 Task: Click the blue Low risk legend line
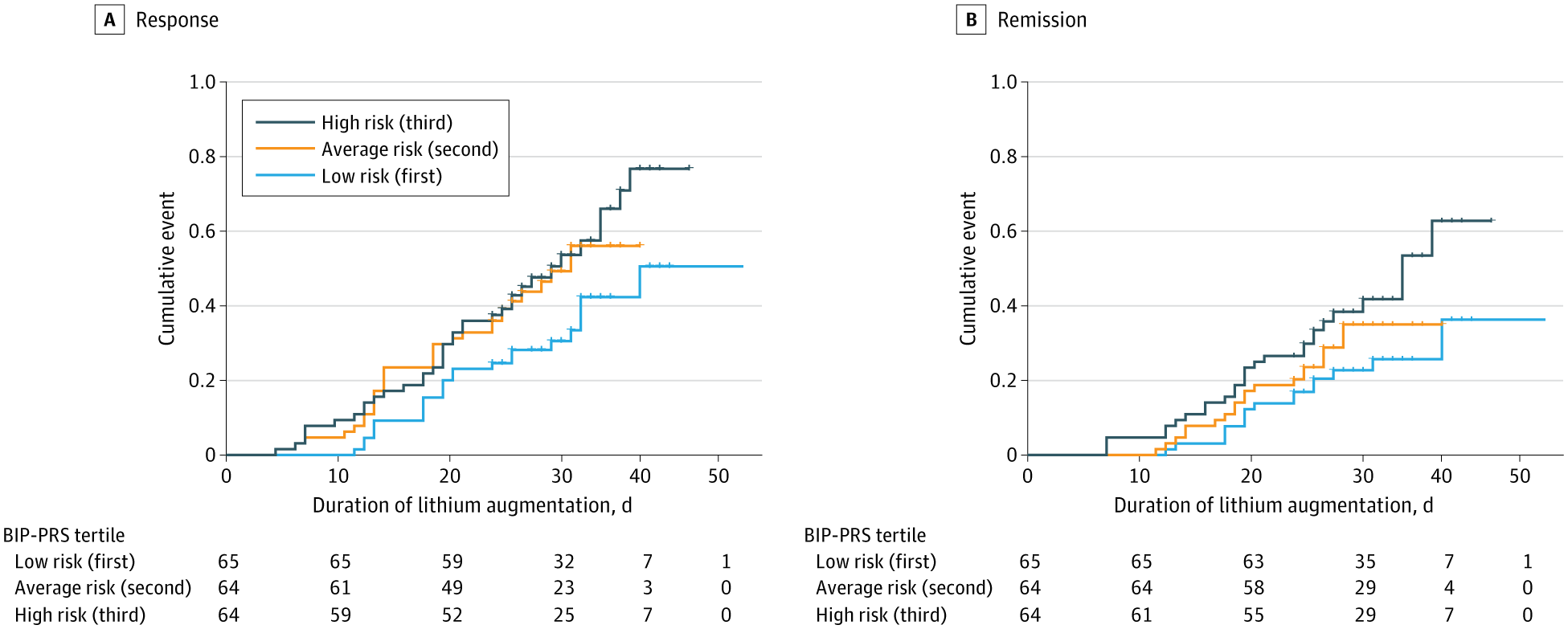click(x=285, y=175)
